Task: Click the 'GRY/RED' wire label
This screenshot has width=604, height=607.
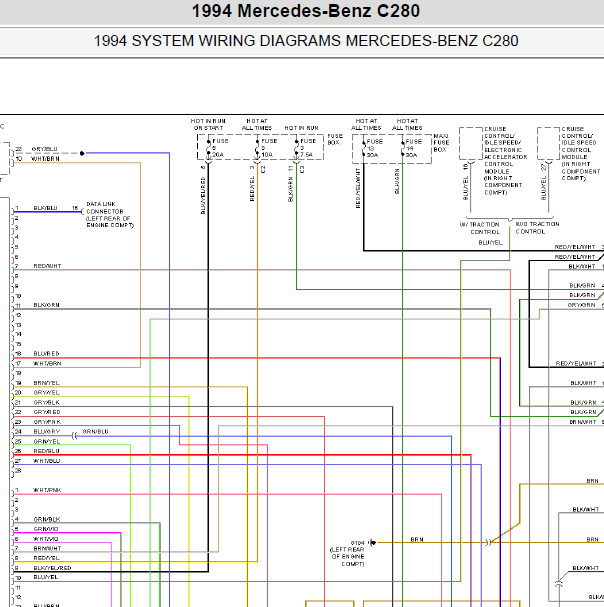Action: click(x=47, y=412)
